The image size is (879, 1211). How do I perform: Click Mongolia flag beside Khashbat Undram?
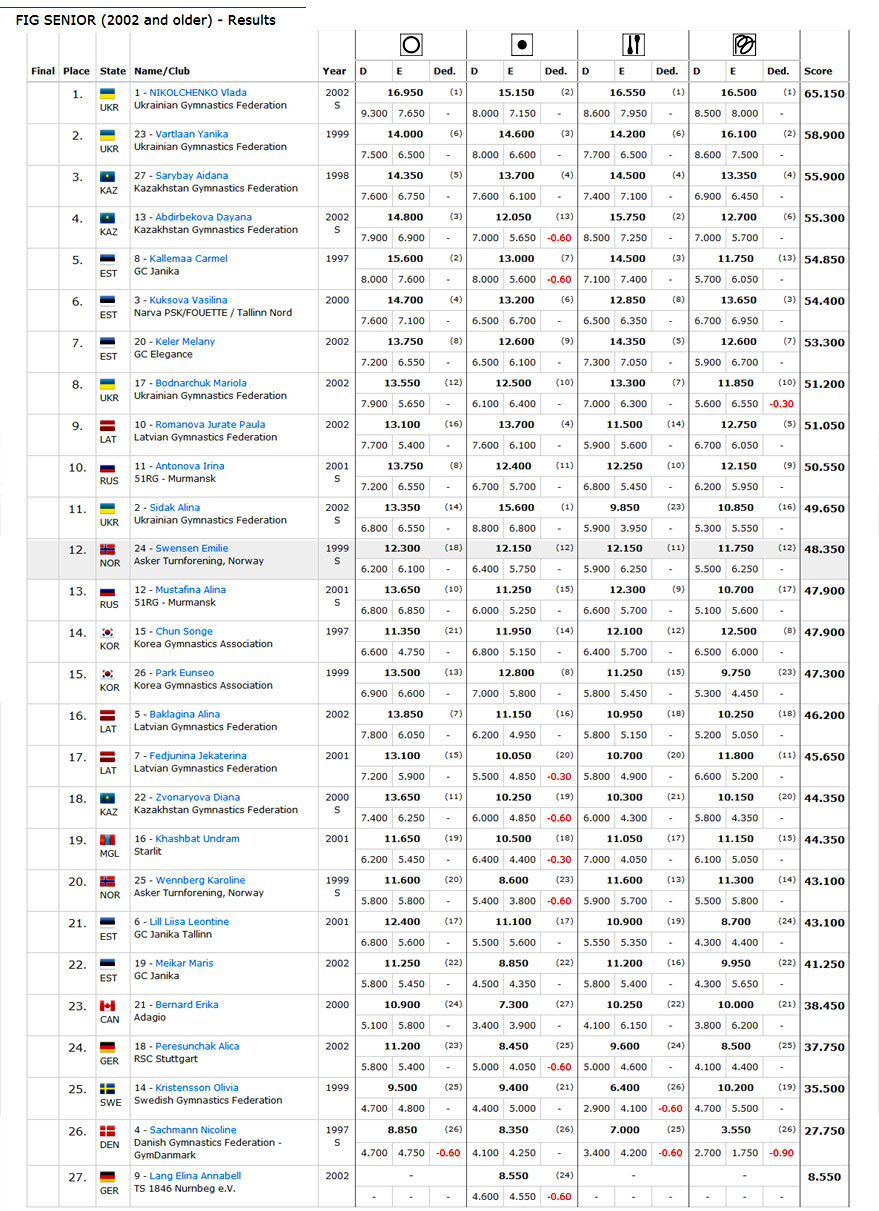(x=107, y=840)
